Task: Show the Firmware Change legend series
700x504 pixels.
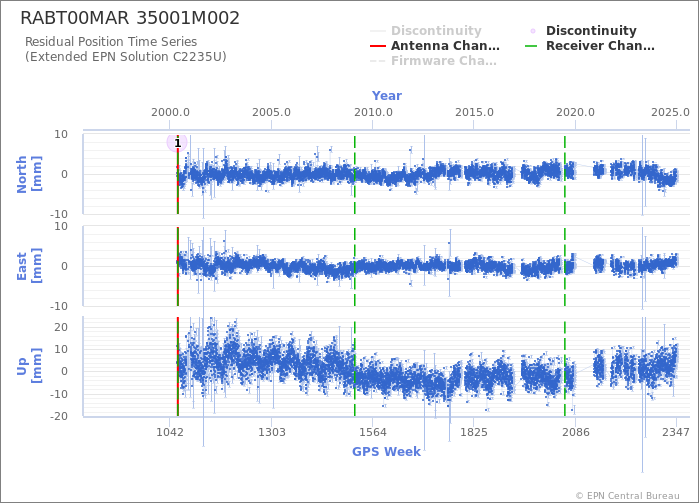Action: 433,61
